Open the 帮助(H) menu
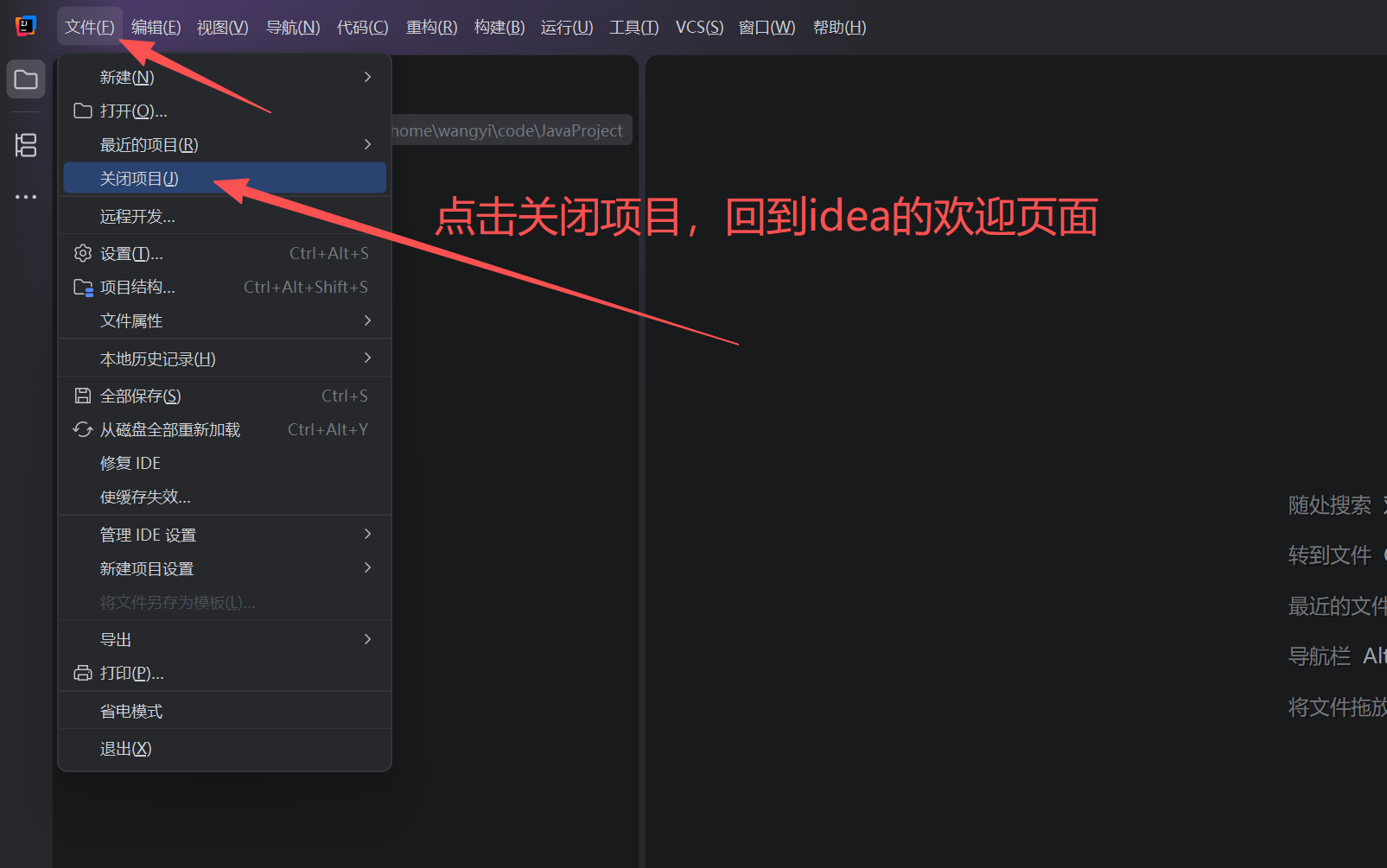Image resolution: width=1387 pixels, height=868 pixels. (839, 27)
